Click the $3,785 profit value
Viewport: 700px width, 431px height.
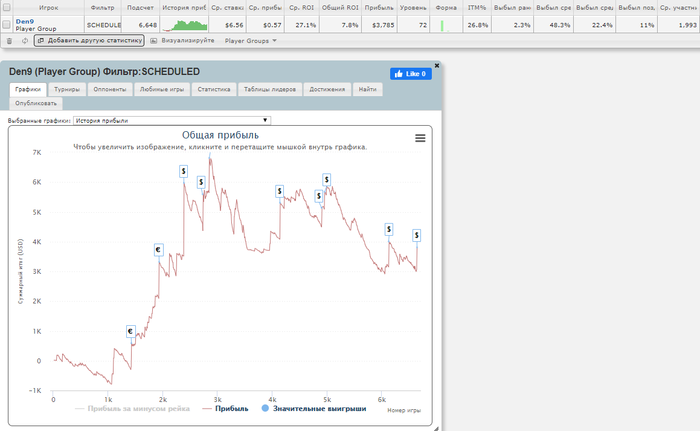point(383,25)
